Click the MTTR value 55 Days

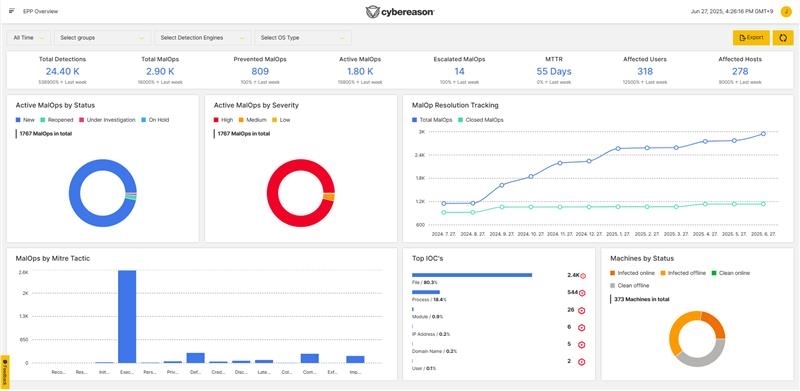coord(554,71)
